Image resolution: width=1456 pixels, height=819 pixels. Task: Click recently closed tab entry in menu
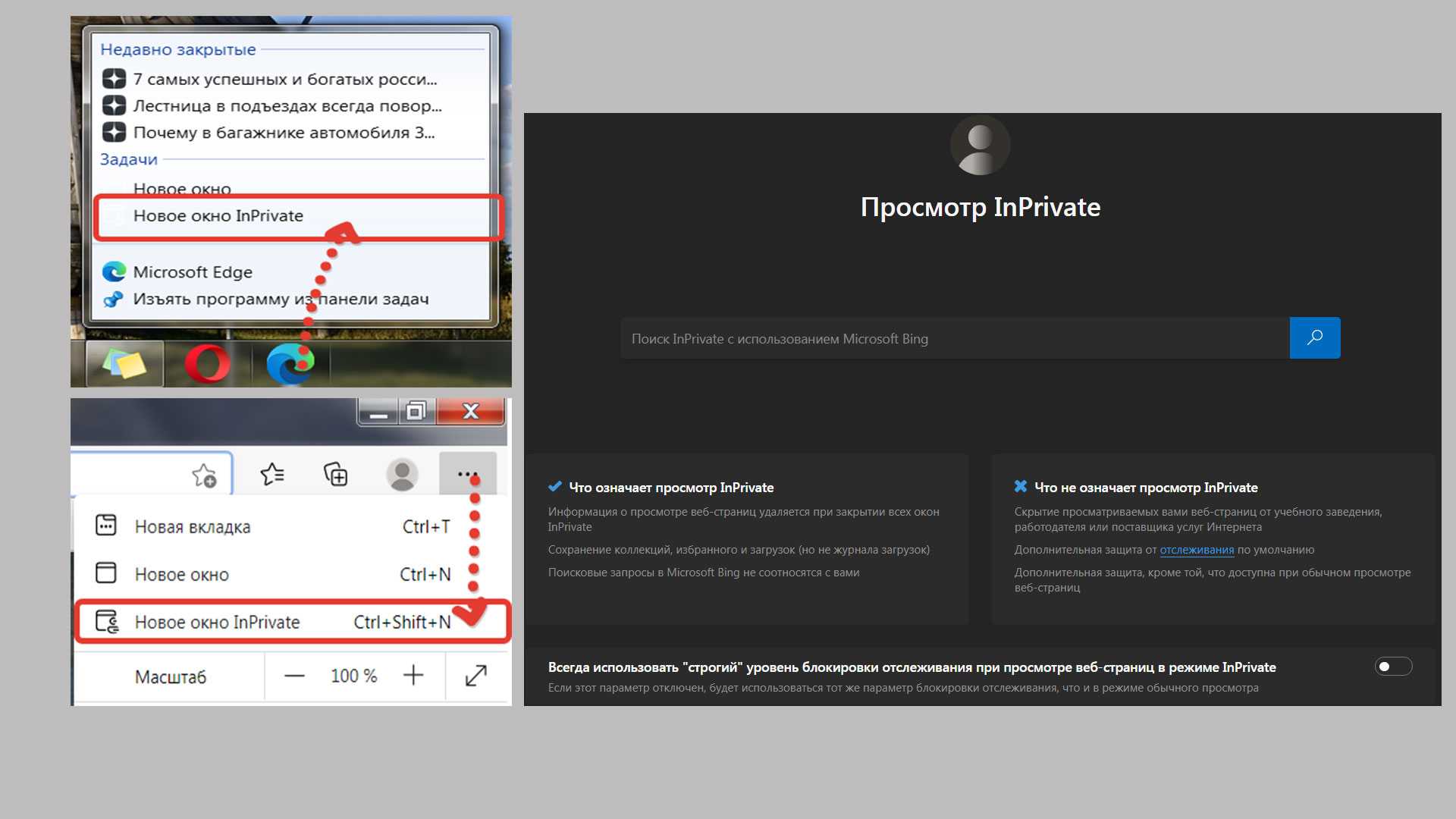click(x=285, y=78)
